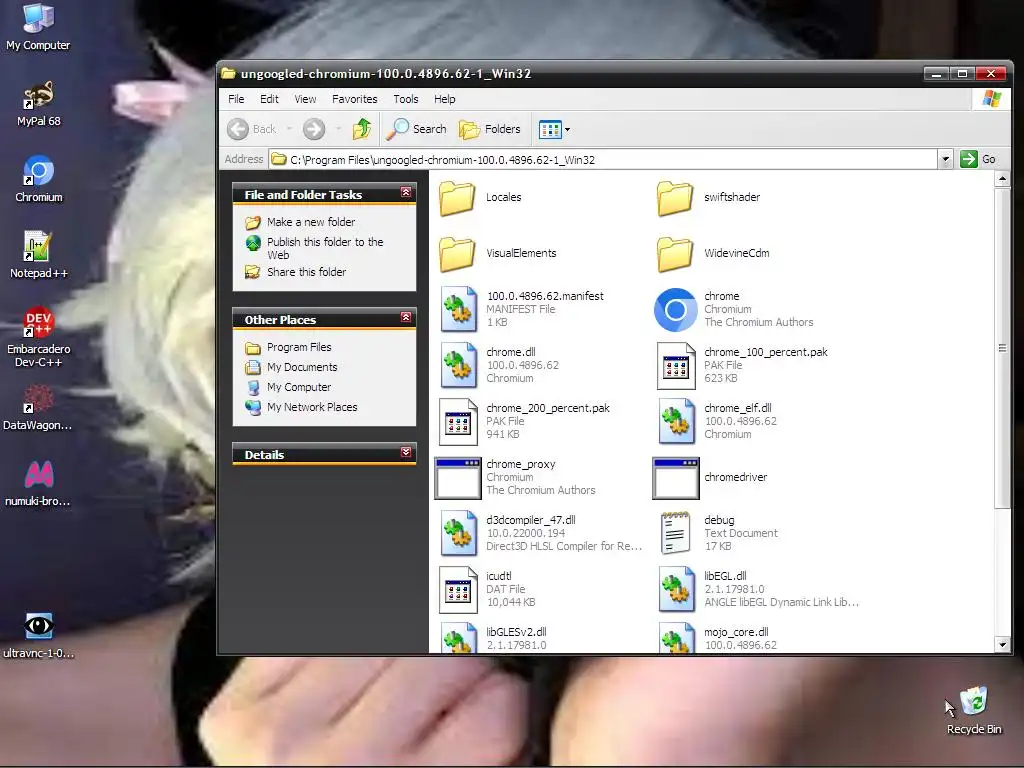Image resolution: width=1024 pixels, height=768 pixels.
Task: Select the Chromium desktop shortcut
Action: point(39,180)
